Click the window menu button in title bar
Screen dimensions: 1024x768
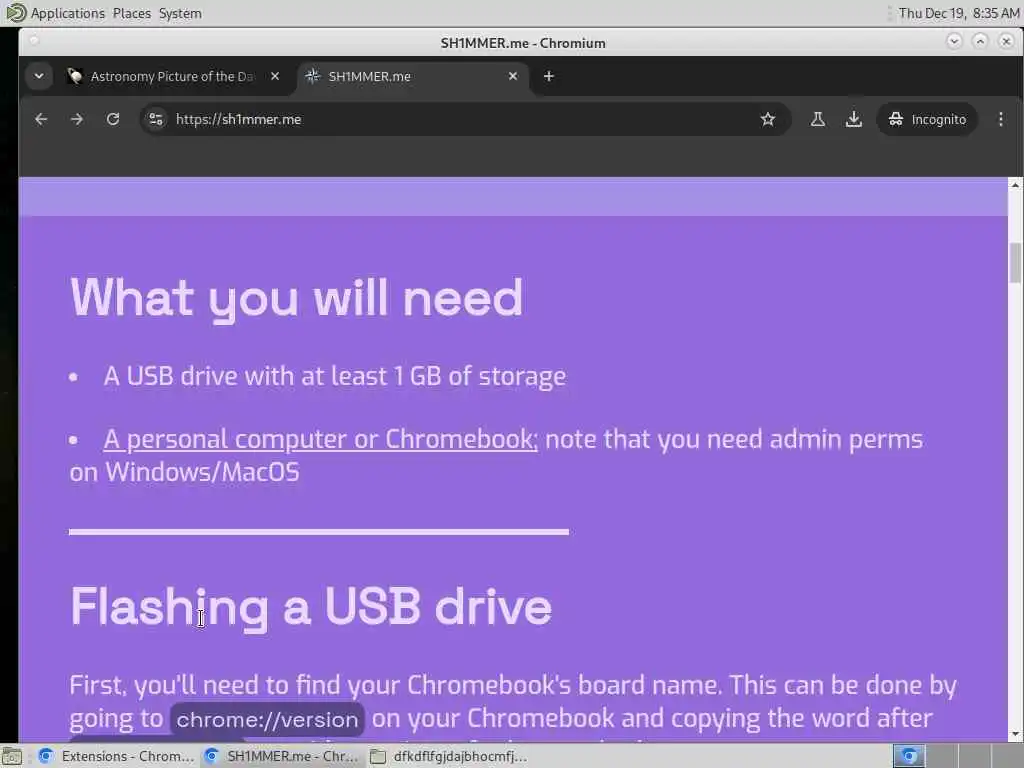coord(35,41)
